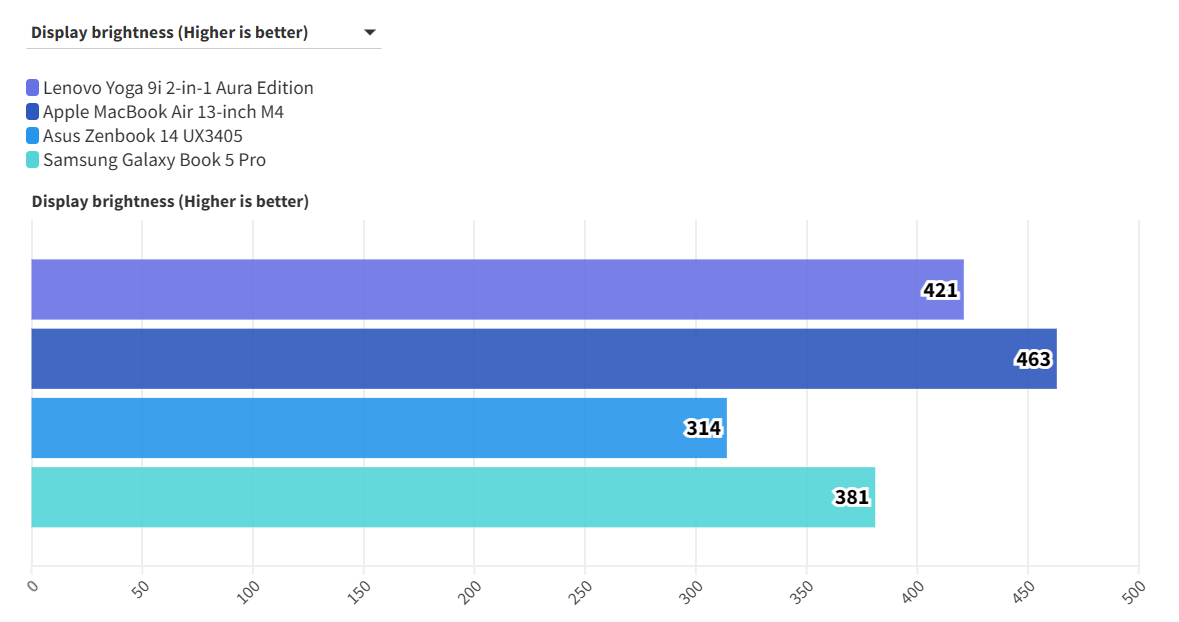Open the Display brightness metric dropdown

(200, 32)
